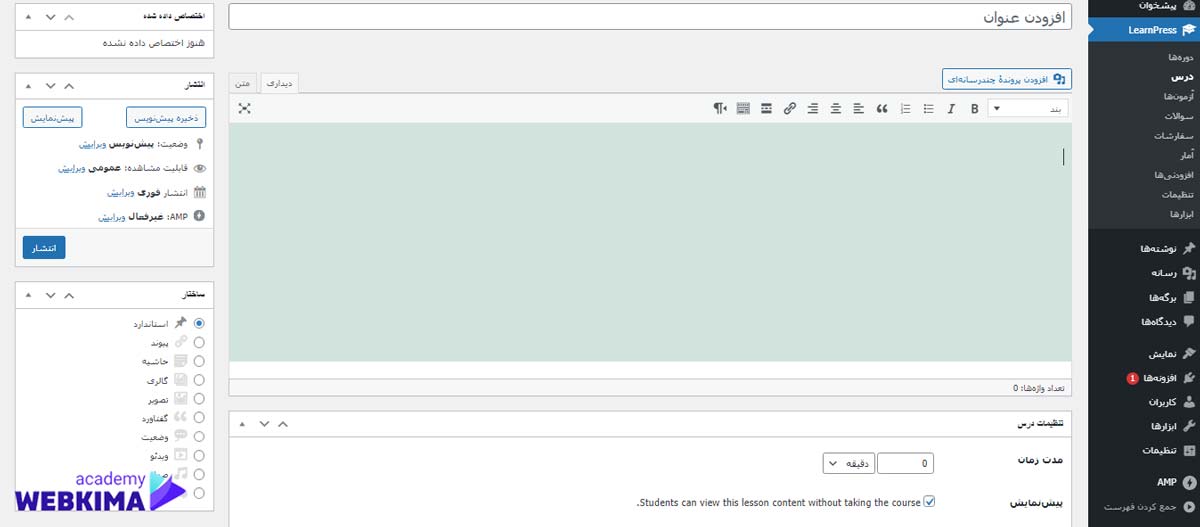The image size is (1200, 527).
Task: Switch to the متن text editor tab
Action: (x=245, y=83)
